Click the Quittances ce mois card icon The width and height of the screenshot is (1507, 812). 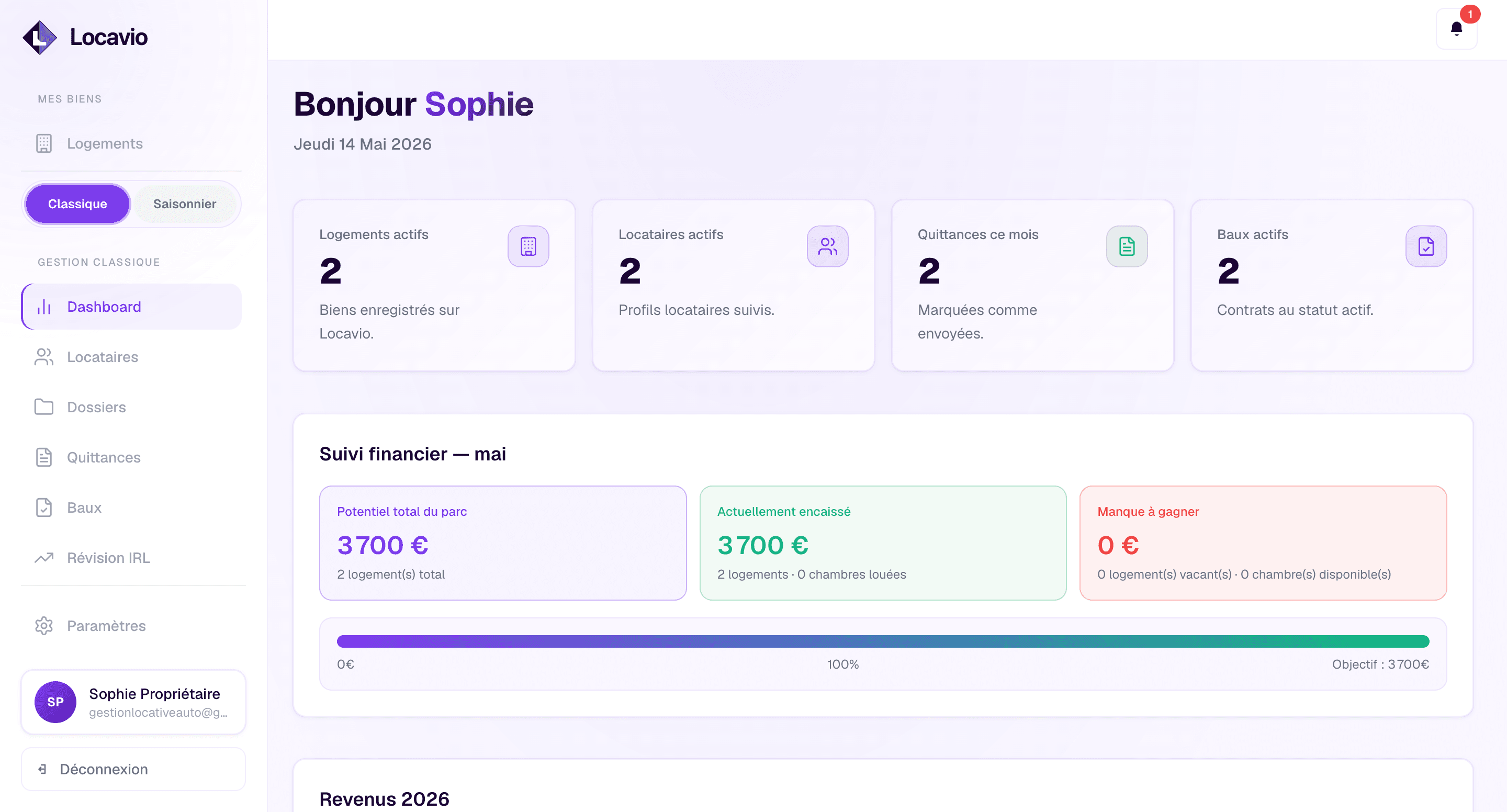[x=1127, y=246]
